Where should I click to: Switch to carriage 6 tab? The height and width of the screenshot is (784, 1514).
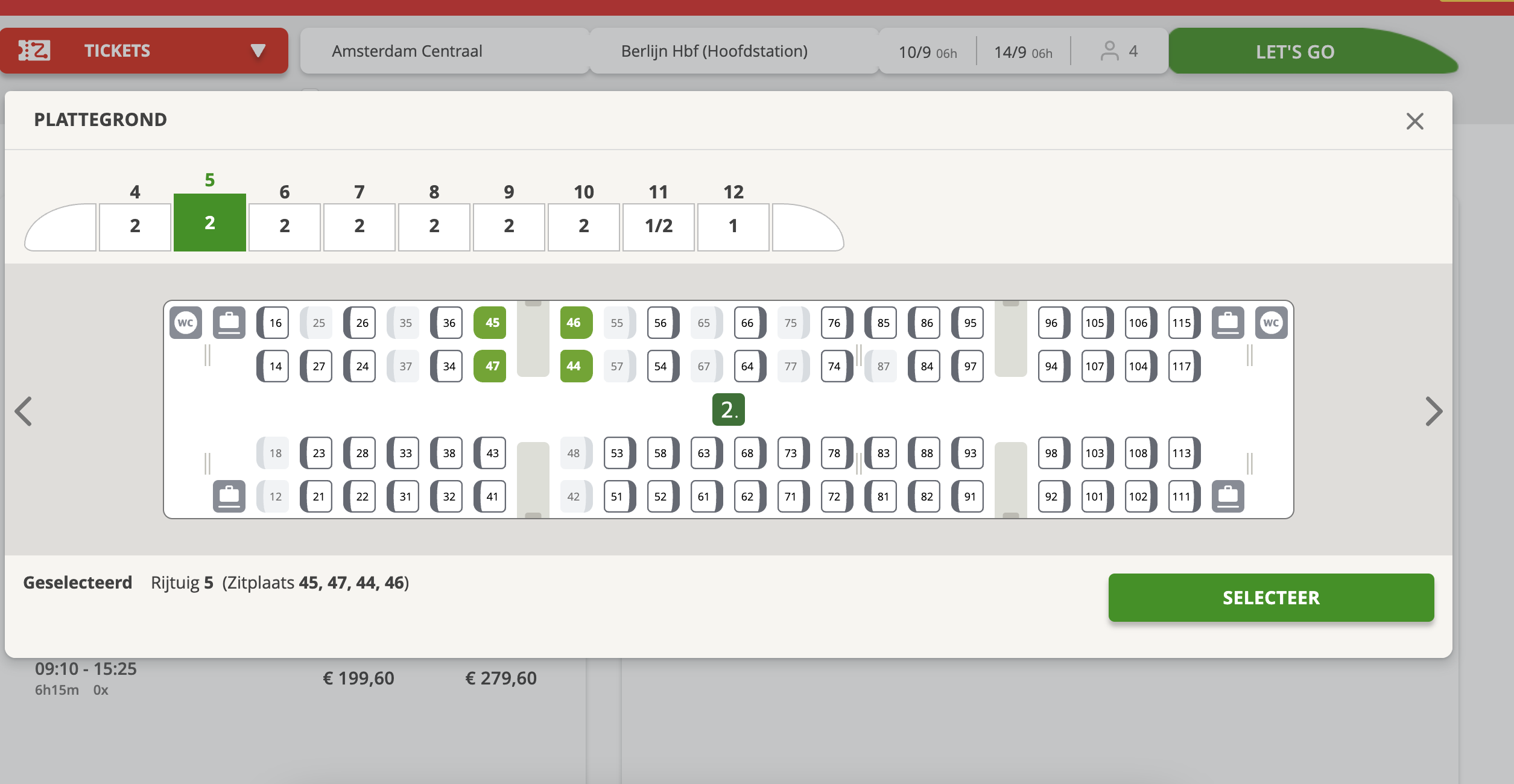[x=284, y=226]
